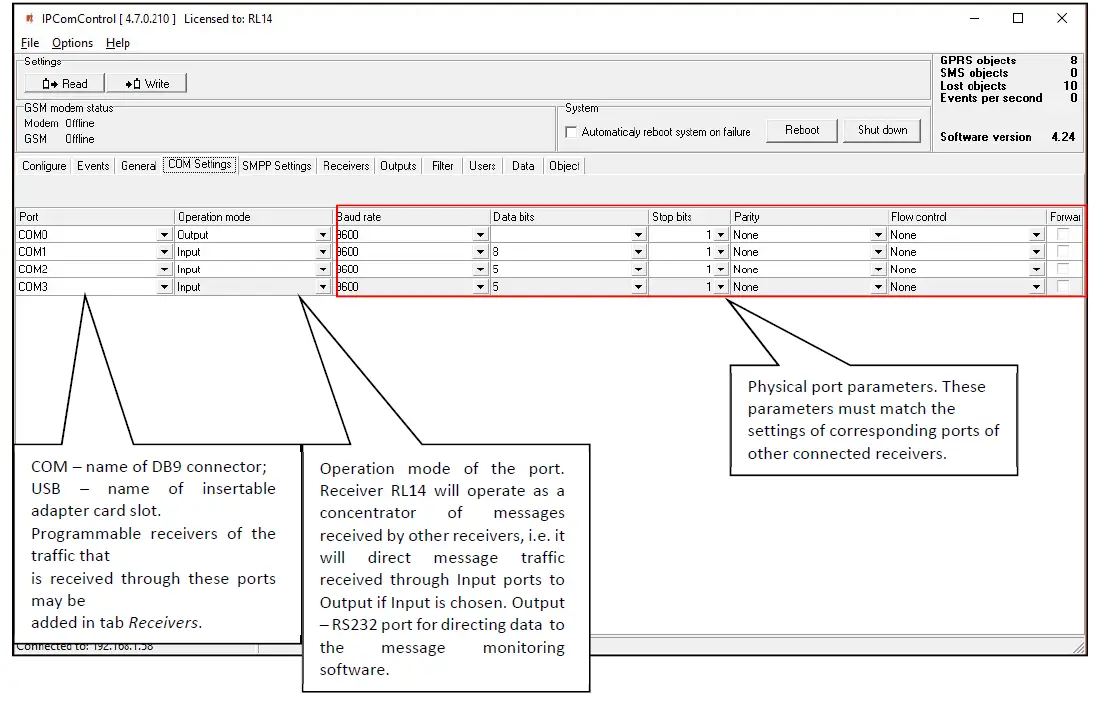1098x712 pixels.
Task: Tick the Forward checkbox for COM2
Action: point(1063,269)
